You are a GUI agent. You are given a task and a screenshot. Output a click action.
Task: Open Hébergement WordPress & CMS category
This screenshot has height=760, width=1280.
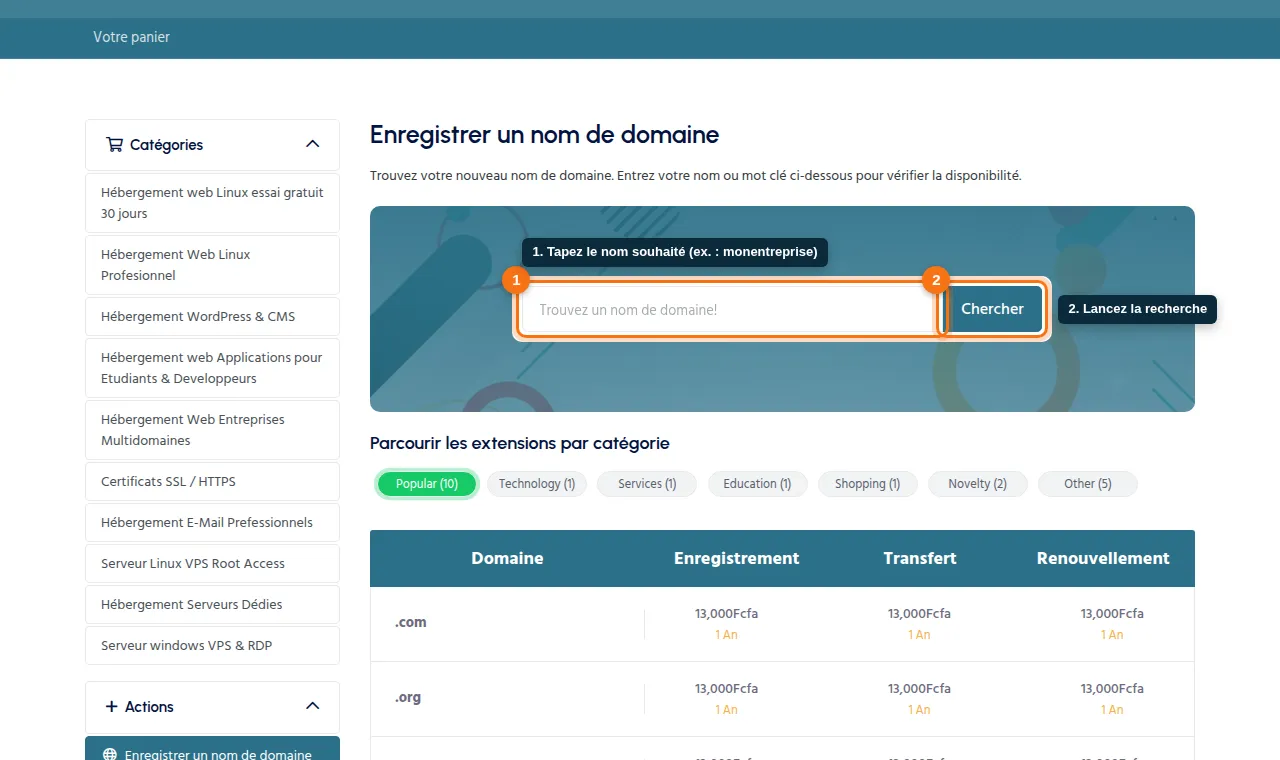pyautogui.click(x=212, y=316)
